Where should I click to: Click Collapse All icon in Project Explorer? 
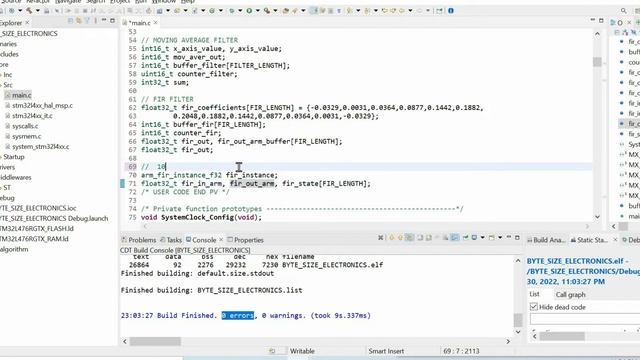point(70,20)
